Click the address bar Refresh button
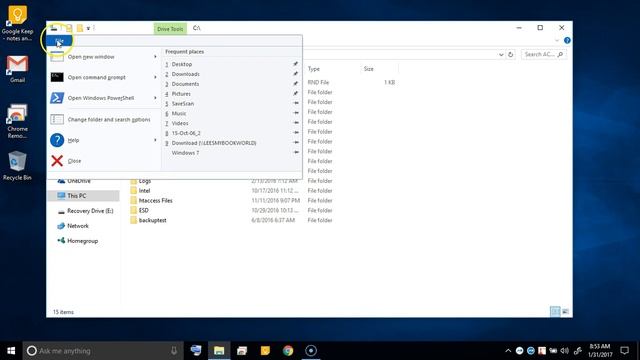Screen dimensions: 640x360 pos(510,55)
